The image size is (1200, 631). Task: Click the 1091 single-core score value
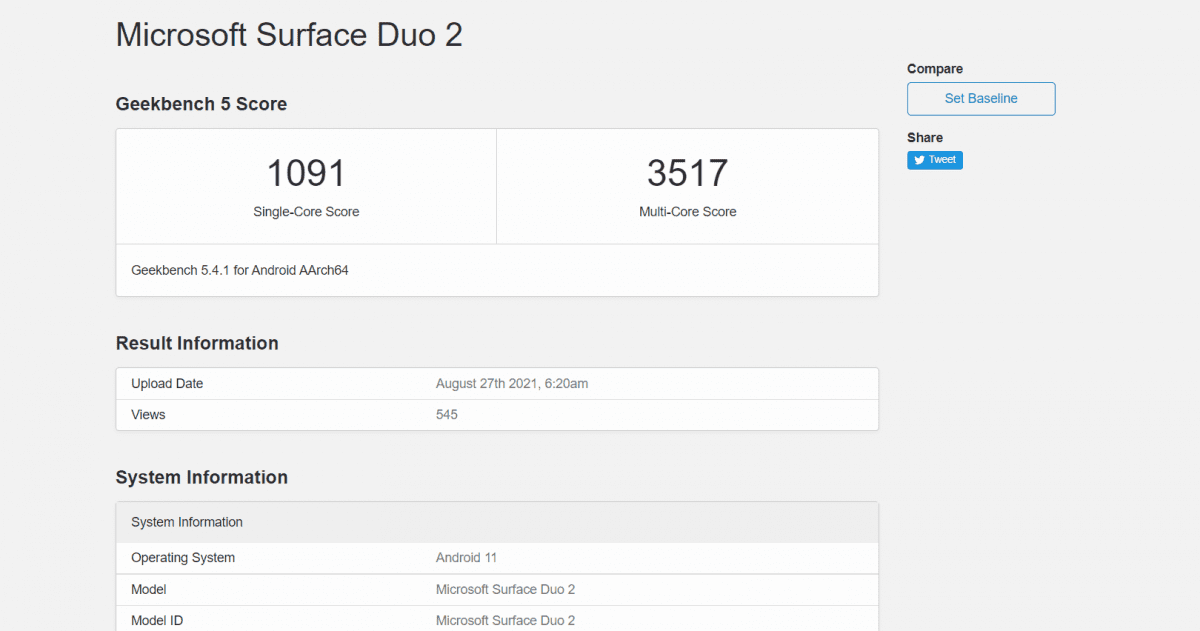tap(306, 173)
